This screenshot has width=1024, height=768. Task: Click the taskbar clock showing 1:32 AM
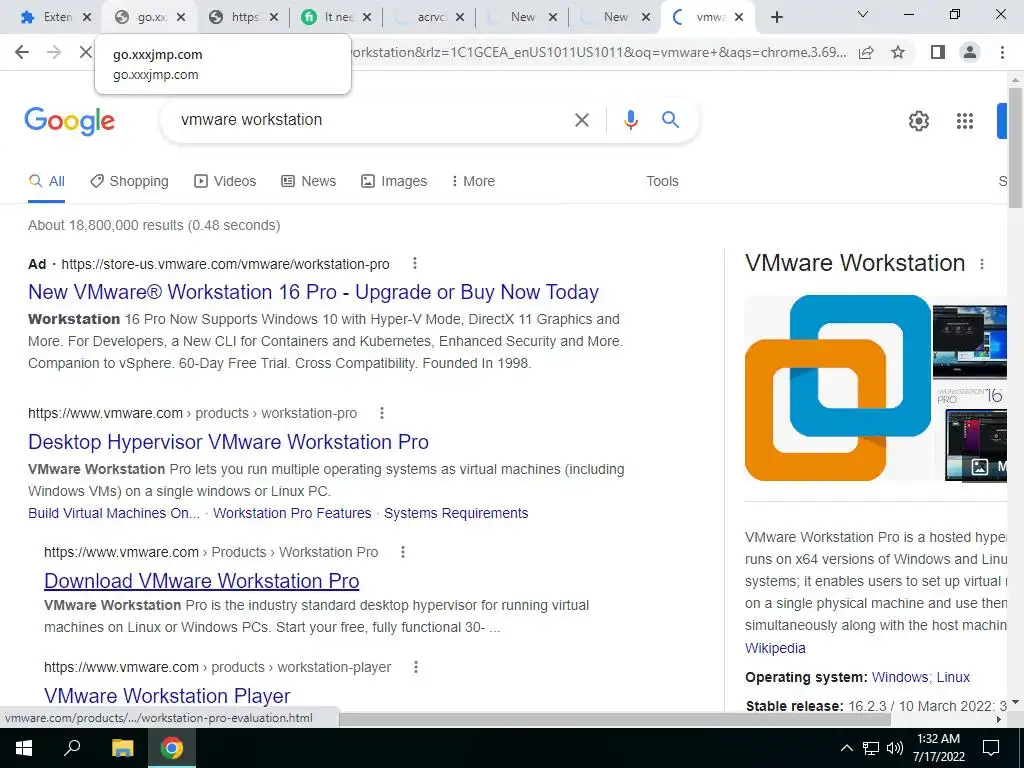click(938, 748)
